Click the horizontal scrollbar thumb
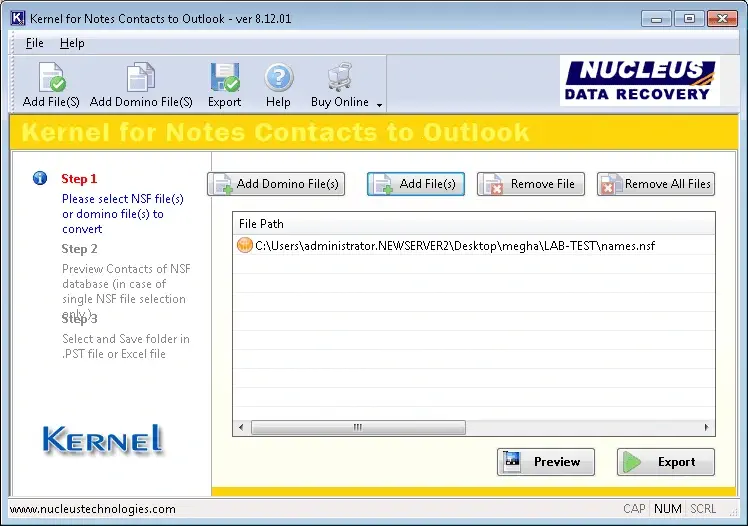Image resolution: width=748 pixels, height=526 pixels. click(358, 427)
